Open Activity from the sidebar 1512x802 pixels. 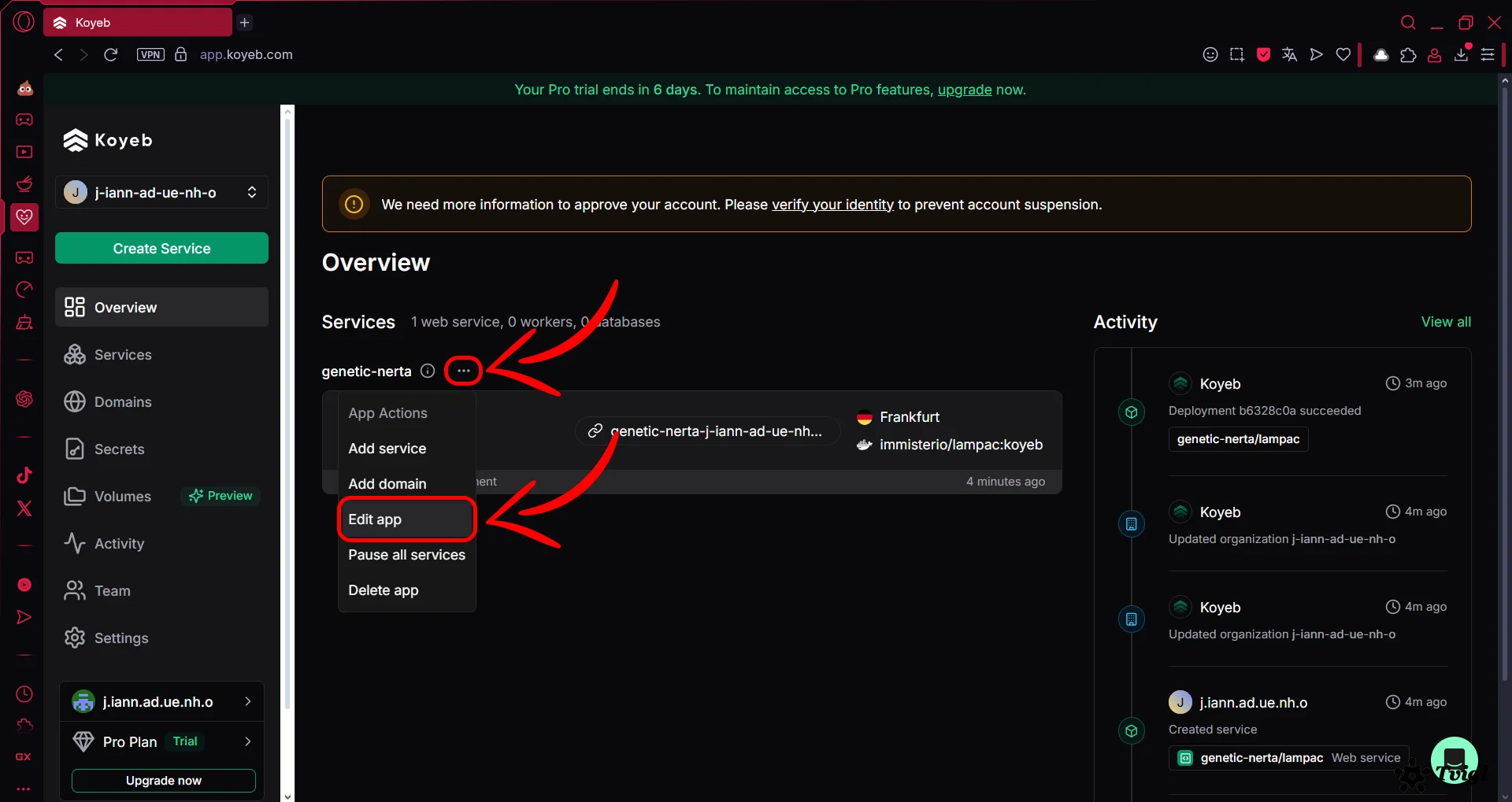(x=161, y=544)
